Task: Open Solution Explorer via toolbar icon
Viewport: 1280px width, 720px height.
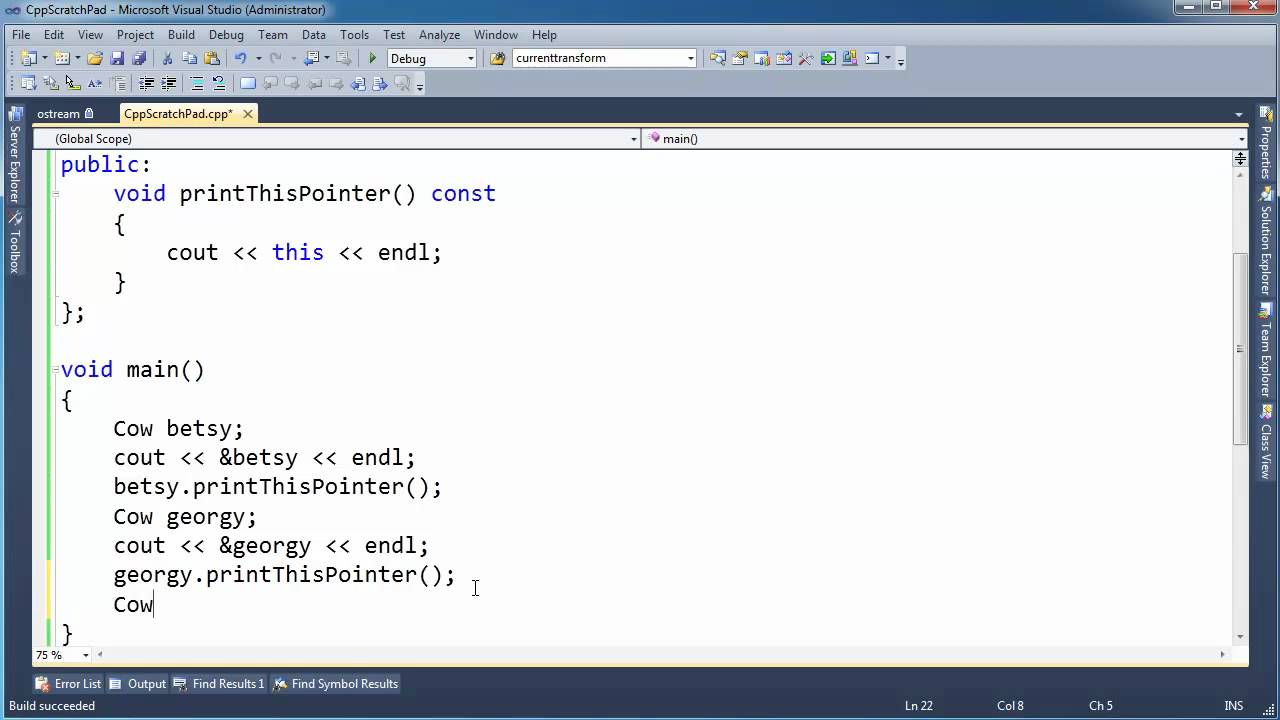Action: pos(717,58)
